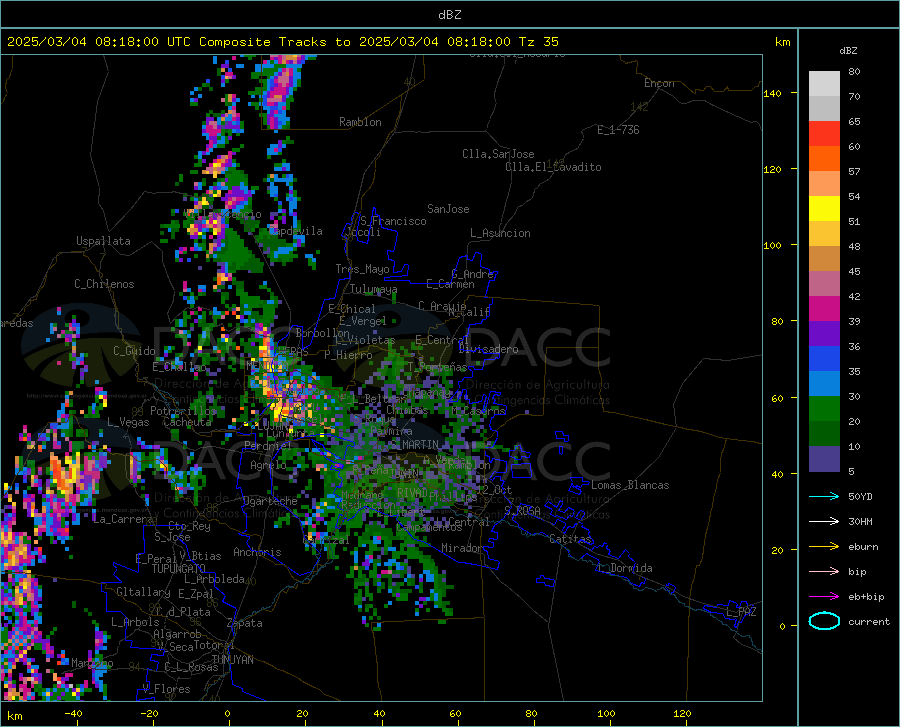The width and height of the screenshot is (900, 727).
Task: Pick the royal blue swatch in dBZ scale
Action: [824, 359]
